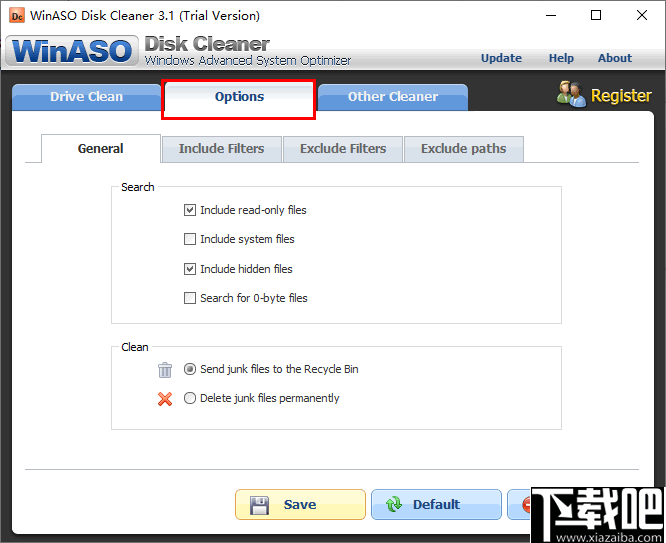Click the Register users icon

571,94
